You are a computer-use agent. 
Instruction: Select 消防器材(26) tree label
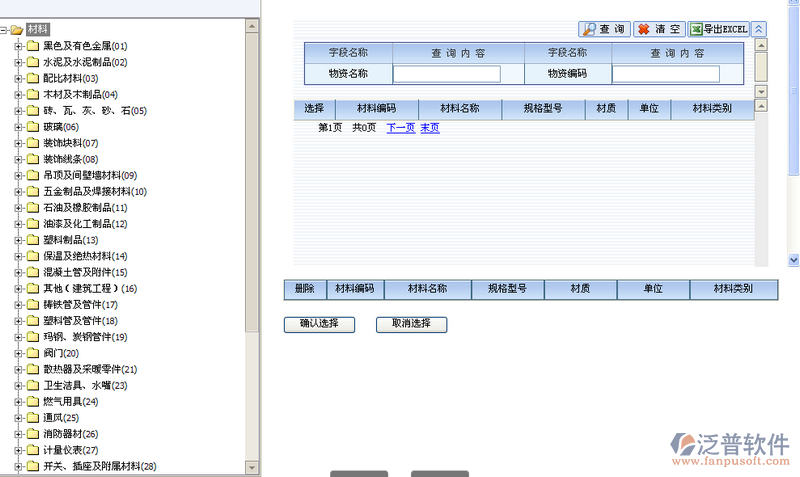(x=70, y=434)
